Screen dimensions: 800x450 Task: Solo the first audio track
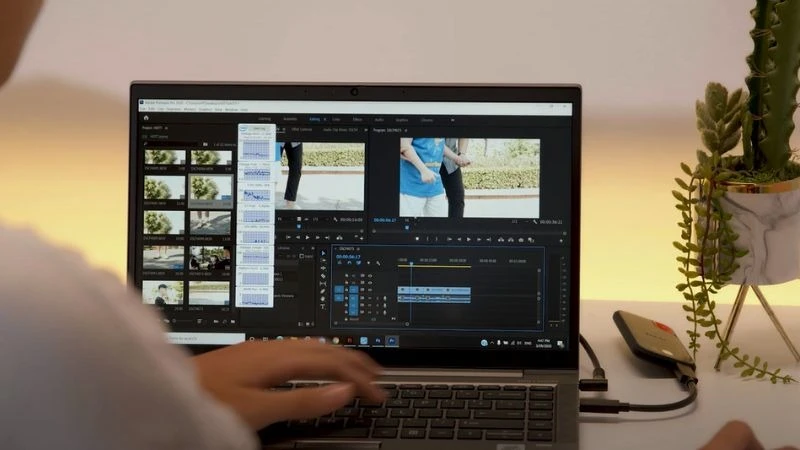(x=378, y=298)
